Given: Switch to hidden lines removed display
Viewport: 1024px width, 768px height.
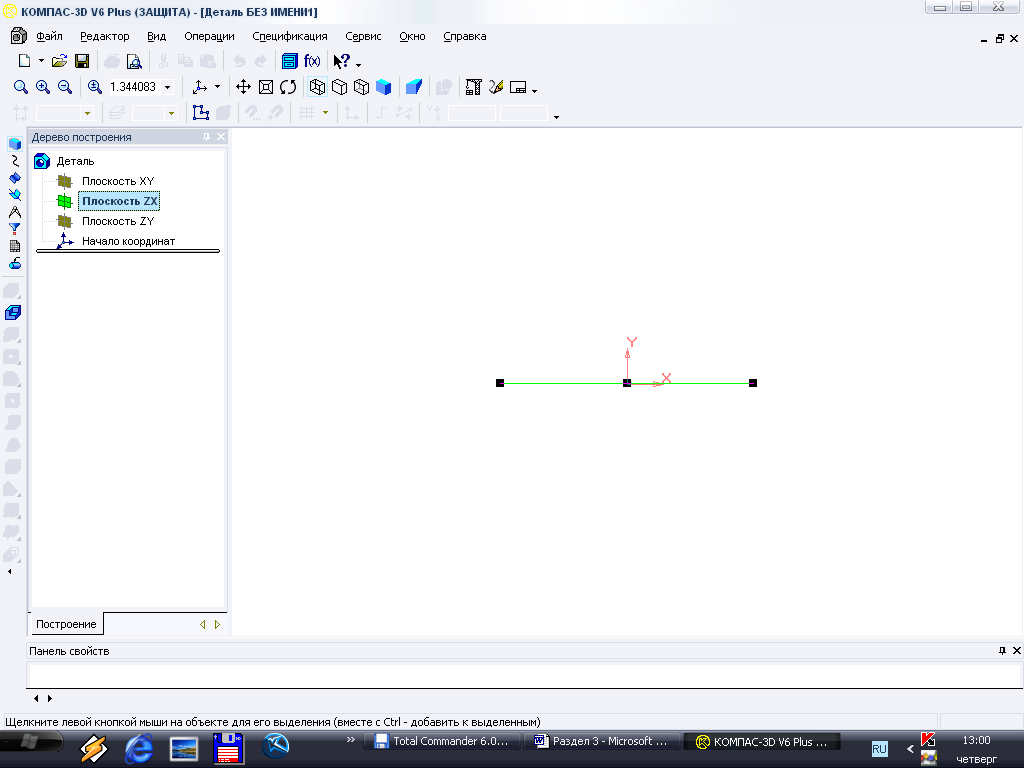Looking at the screenshot, I should tap(340, 87).
